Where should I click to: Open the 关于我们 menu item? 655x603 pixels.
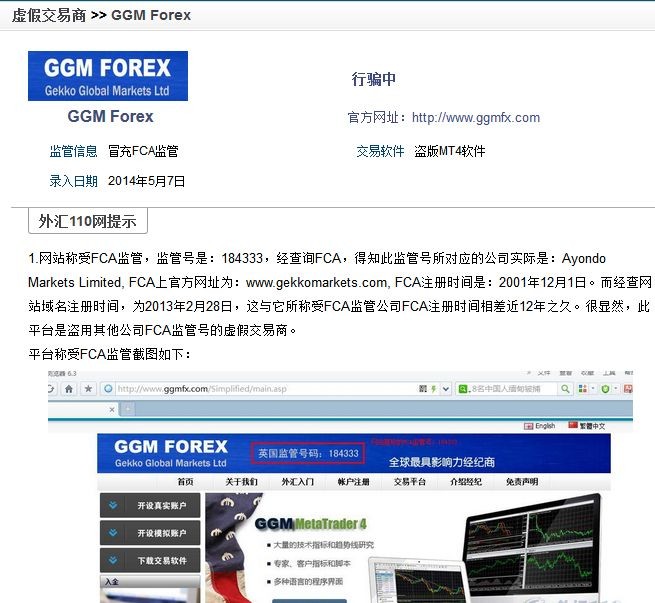click(x=241, y=481)
